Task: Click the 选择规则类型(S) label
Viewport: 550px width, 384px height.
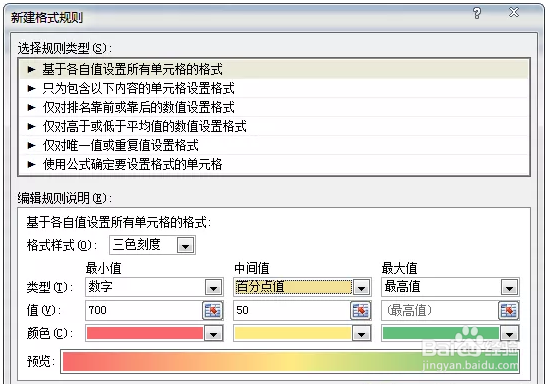Action: (65, 48)
